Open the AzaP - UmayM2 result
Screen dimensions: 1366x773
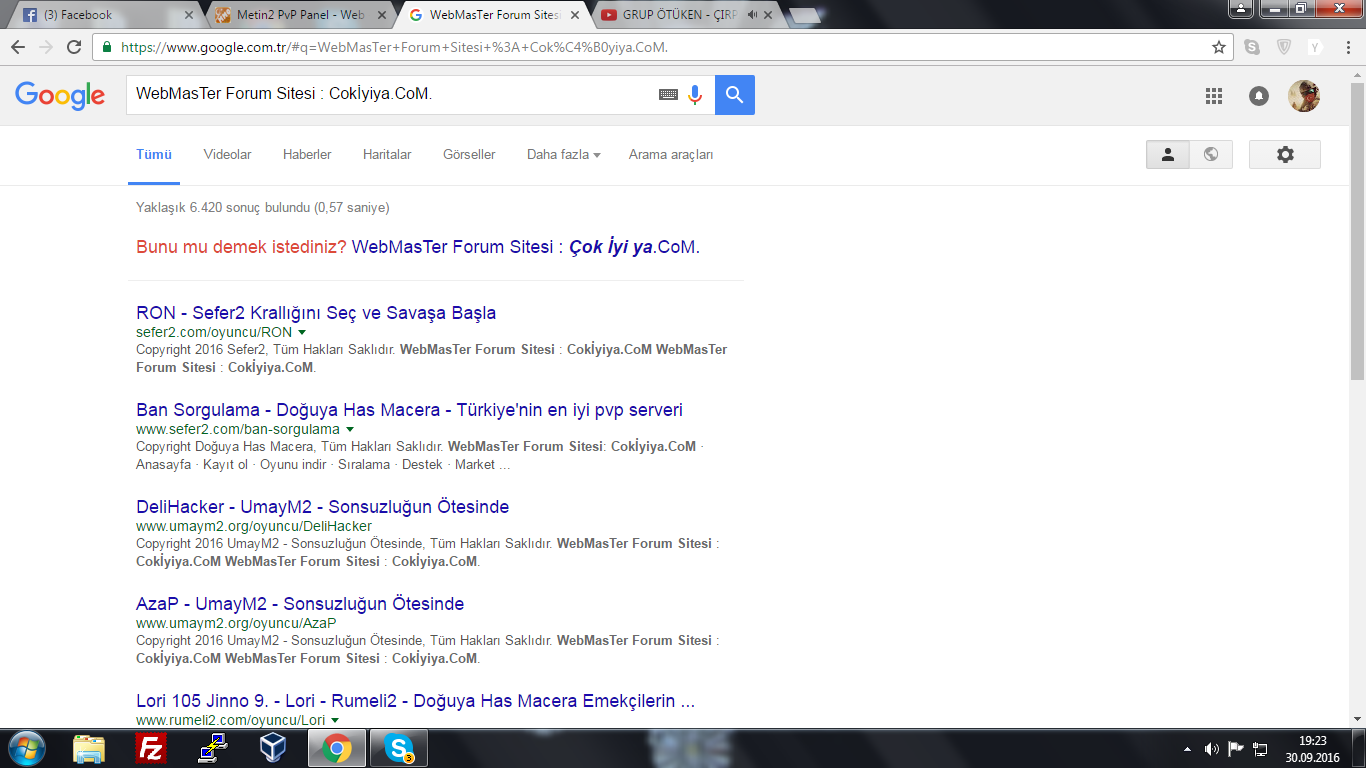click(300, 604)
